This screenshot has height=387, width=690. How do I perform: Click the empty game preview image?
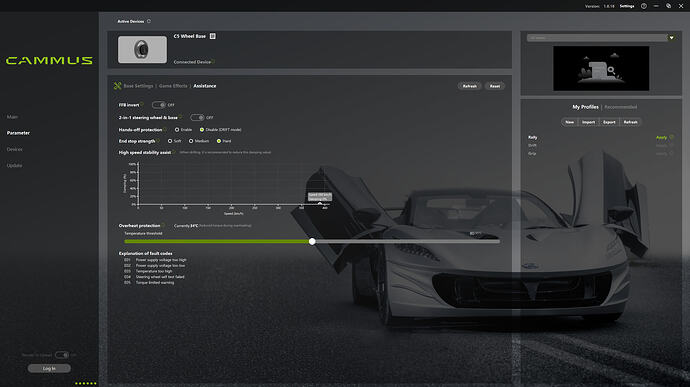(601, 68)
